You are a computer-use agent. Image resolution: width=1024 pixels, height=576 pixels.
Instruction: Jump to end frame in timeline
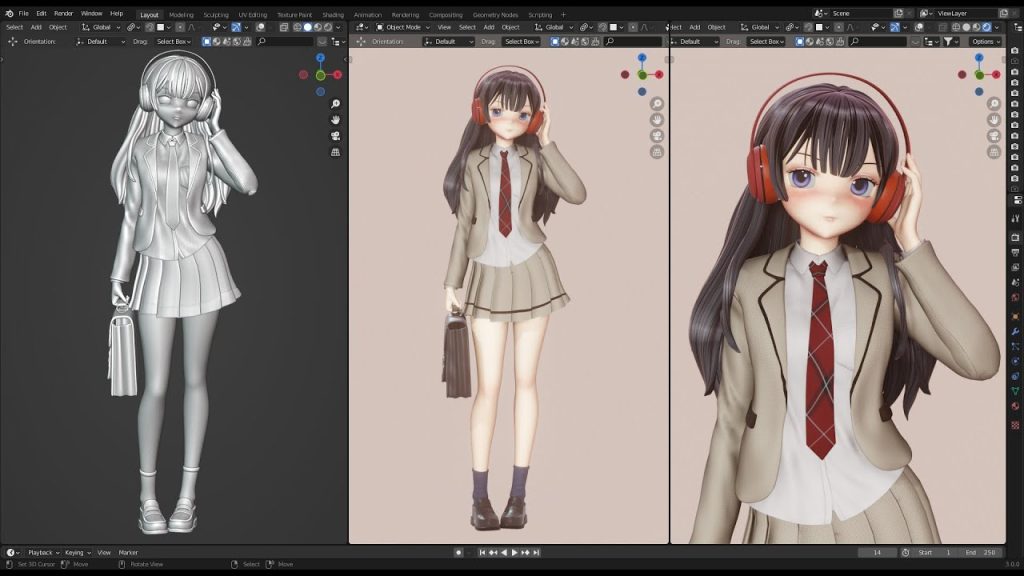coord(536,552)
